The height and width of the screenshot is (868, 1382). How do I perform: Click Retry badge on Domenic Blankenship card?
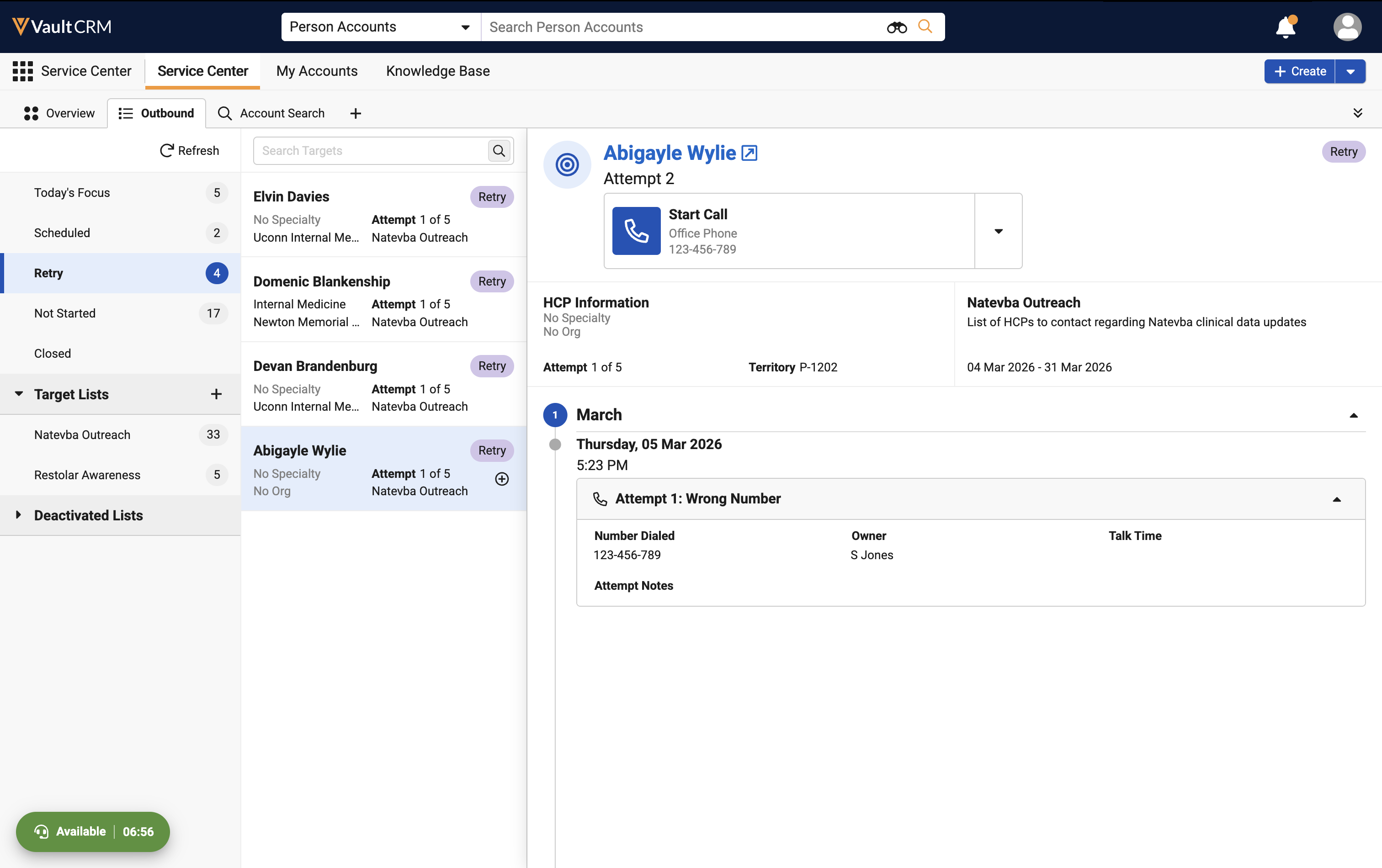point(492,281)
